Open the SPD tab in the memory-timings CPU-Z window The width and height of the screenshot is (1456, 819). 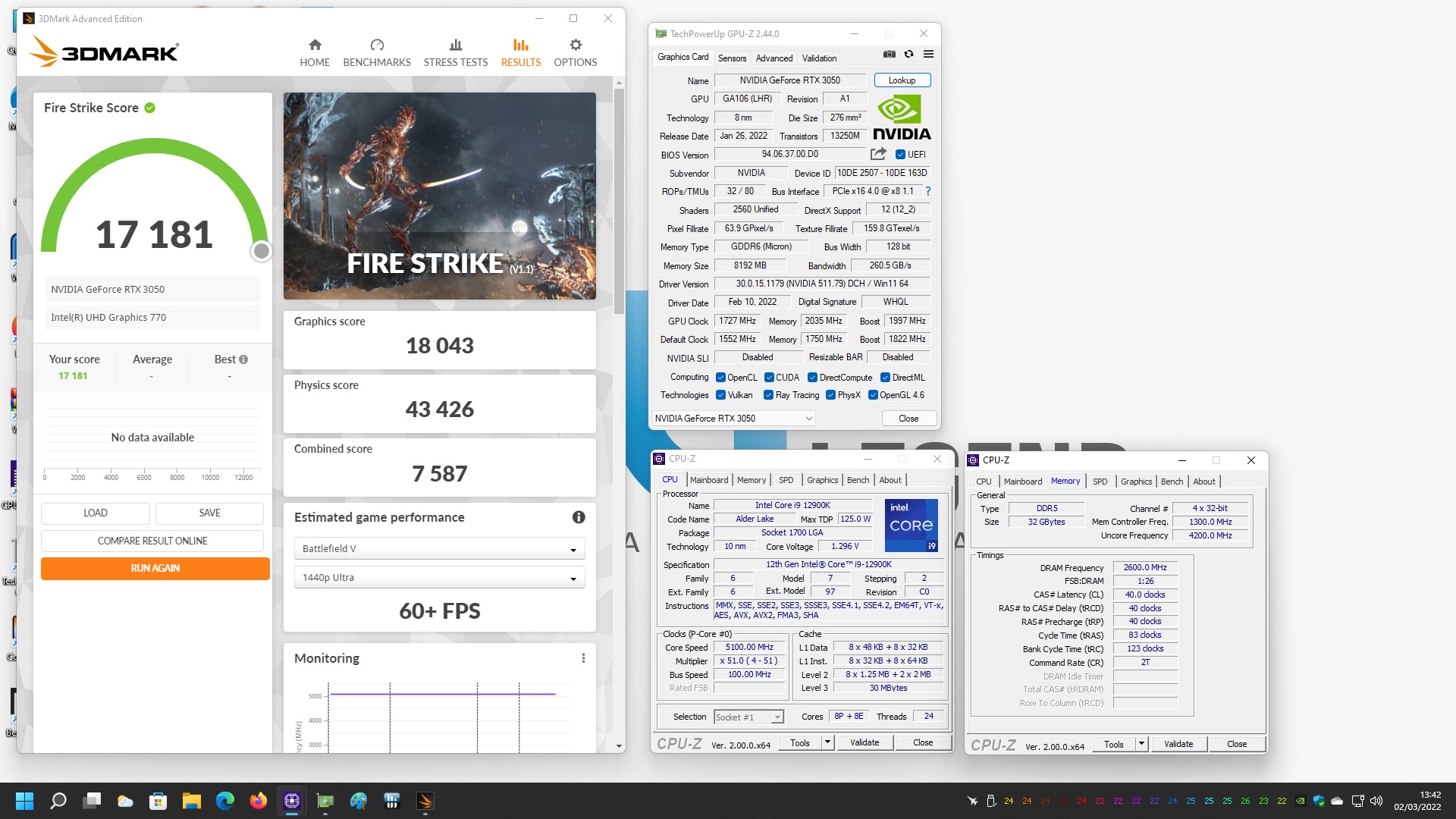pos(1100,482)
